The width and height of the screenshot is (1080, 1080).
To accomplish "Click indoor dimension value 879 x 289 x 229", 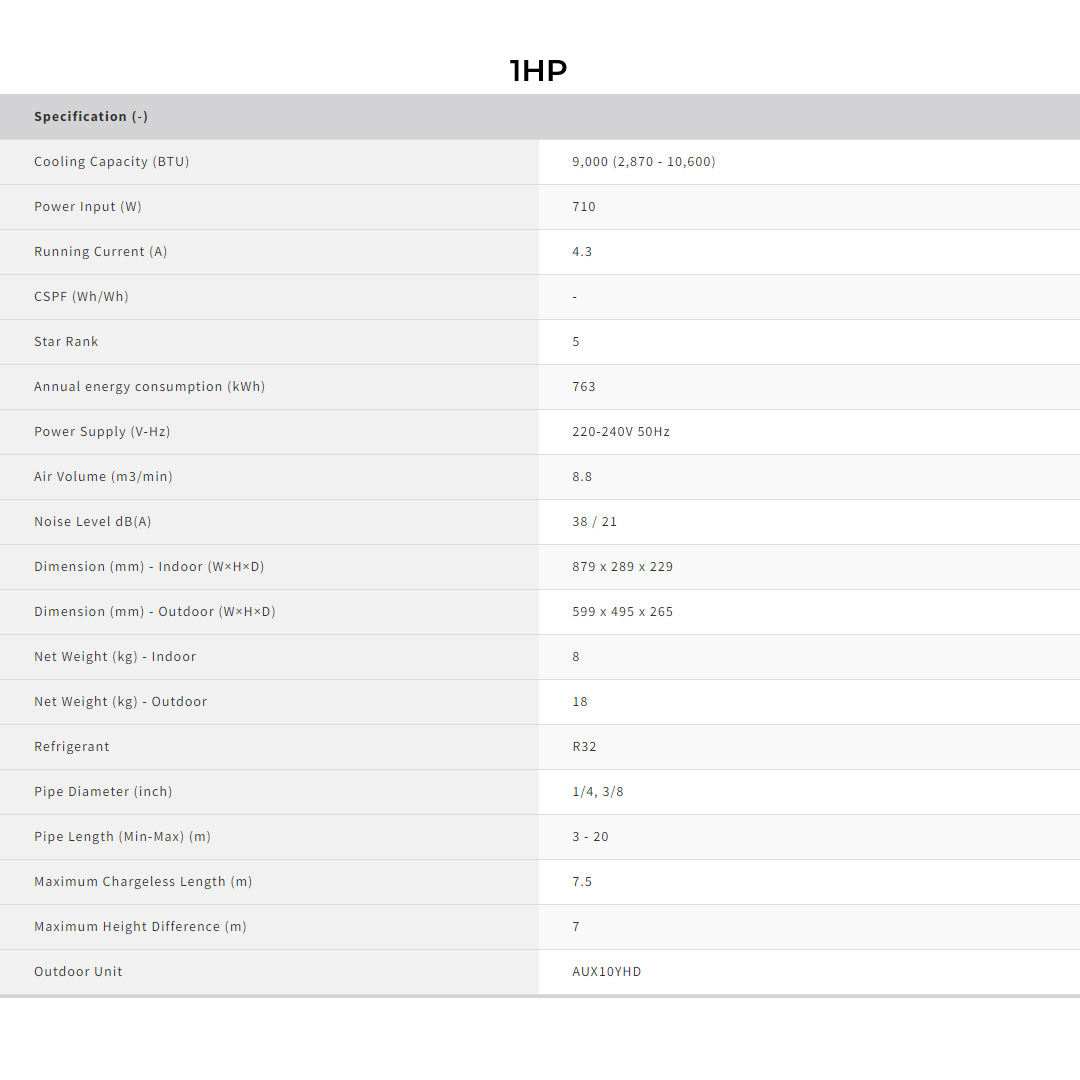I will pyautogui.click(x=622, y=567).
